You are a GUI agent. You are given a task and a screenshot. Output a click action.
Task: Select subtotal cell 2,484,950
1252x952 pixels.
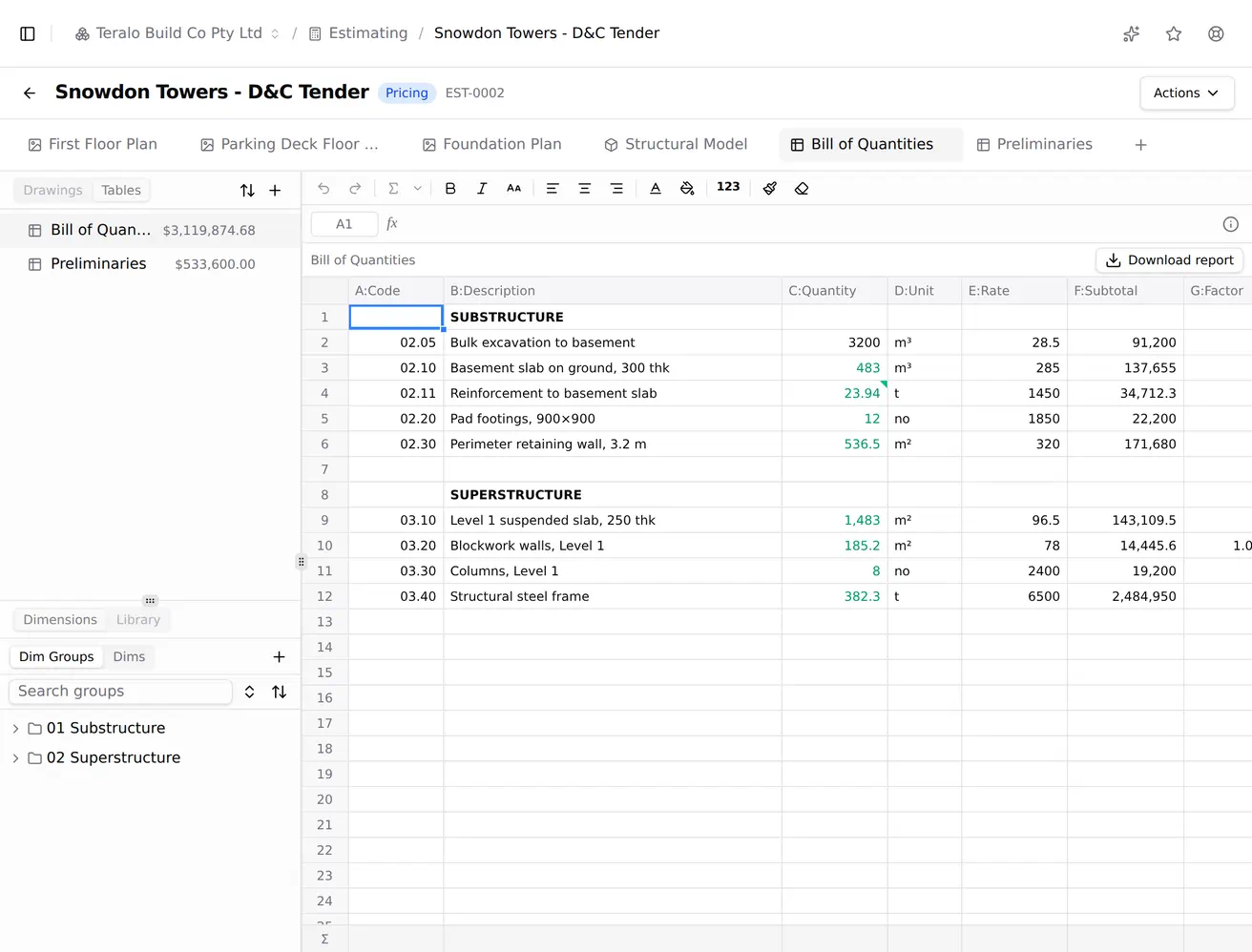pyautogui.click(x=1126, y=596)
